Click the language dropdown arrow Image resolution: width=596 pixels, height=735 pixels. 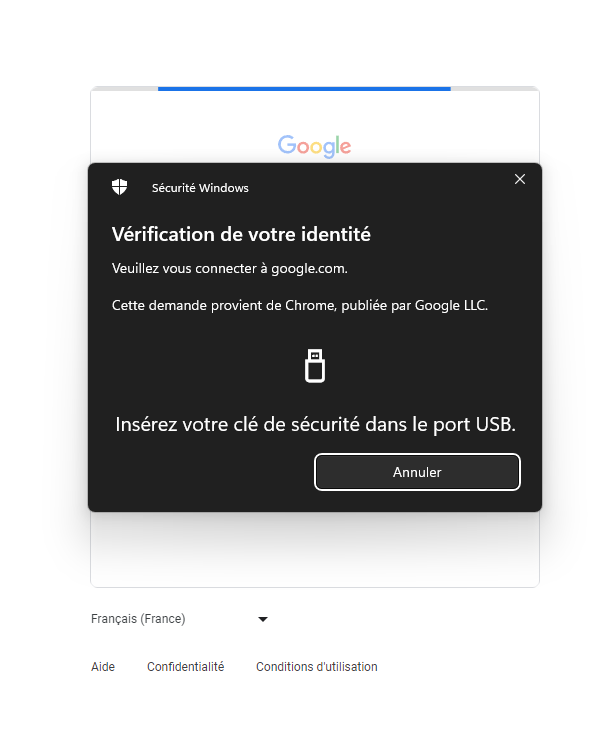[x=263, y=619]
